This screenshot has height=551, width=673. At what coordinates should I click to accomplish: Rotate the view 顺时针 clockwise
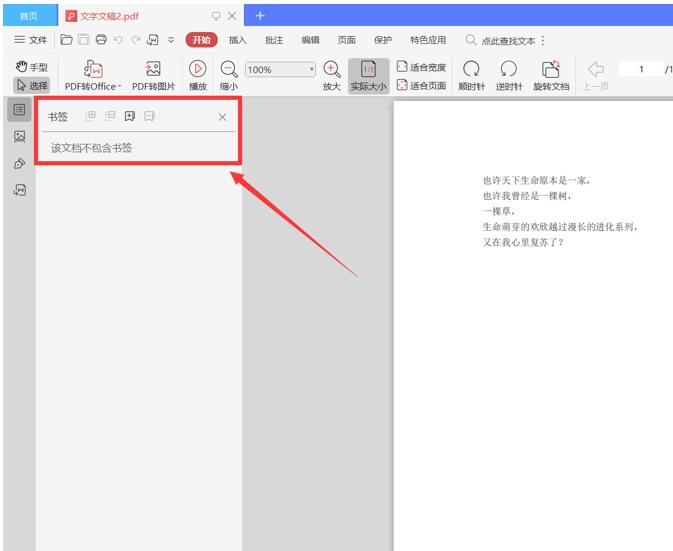point(471,76)
